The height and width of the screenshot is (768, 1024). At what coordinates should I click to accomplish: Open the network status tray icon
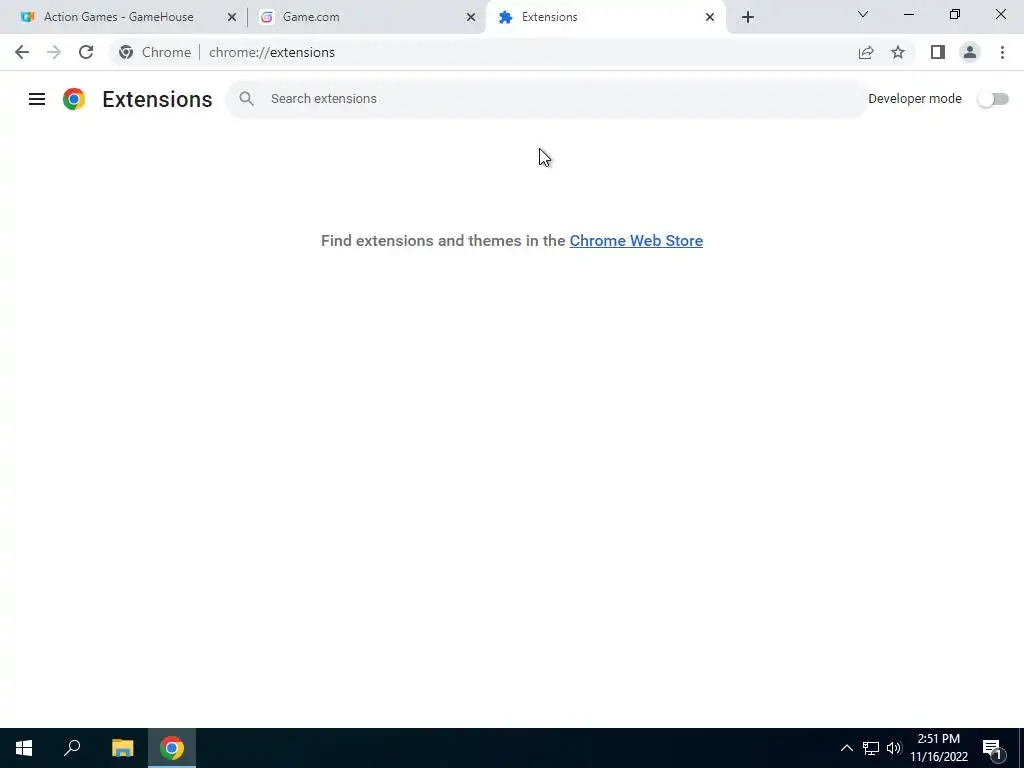pyautogui.click(x=871, y=748)
